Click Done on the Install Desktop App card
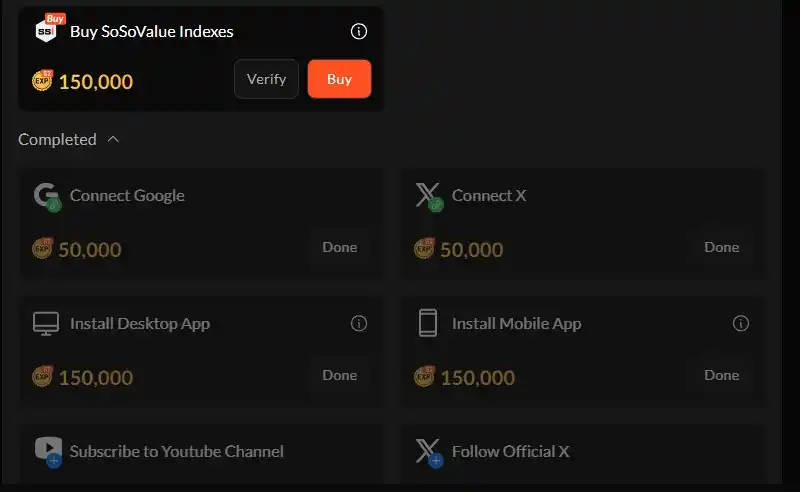This screenshot has width=800, height=492. click(x=340, y=375)
